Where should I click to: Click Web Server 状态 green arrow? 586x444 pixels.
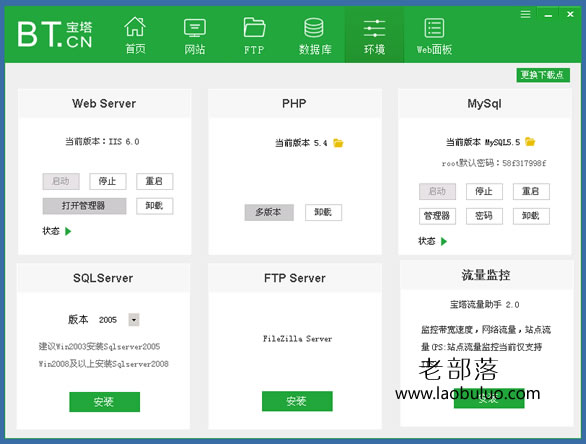coord(68,231)
